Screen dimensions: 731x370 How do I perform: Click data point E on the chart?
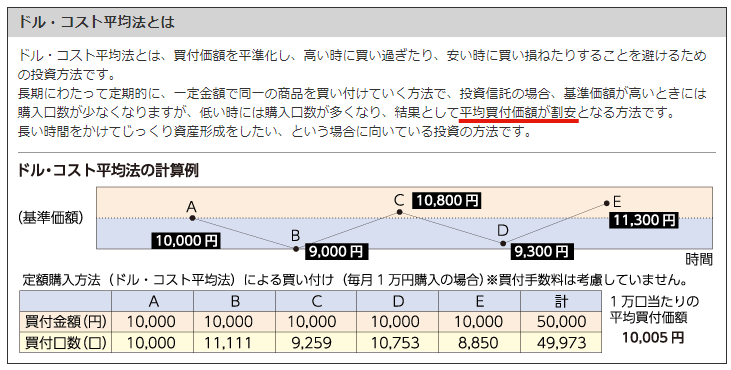(607, 203)
